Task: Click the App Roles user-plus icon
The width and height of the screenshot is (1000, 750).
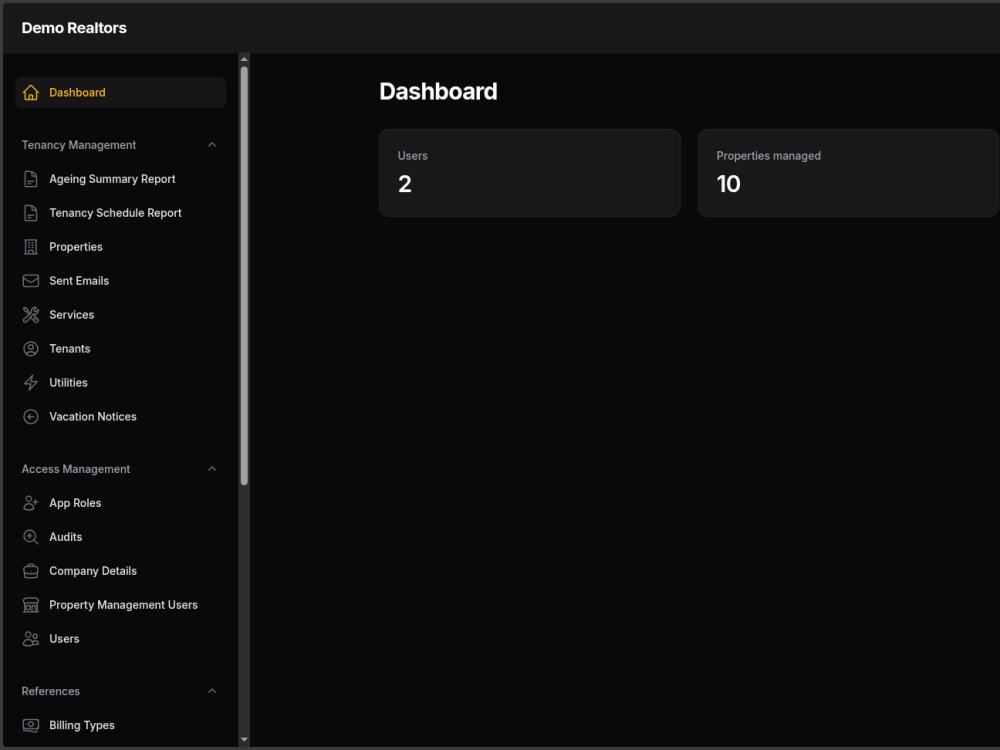Action: coord(31,503)
